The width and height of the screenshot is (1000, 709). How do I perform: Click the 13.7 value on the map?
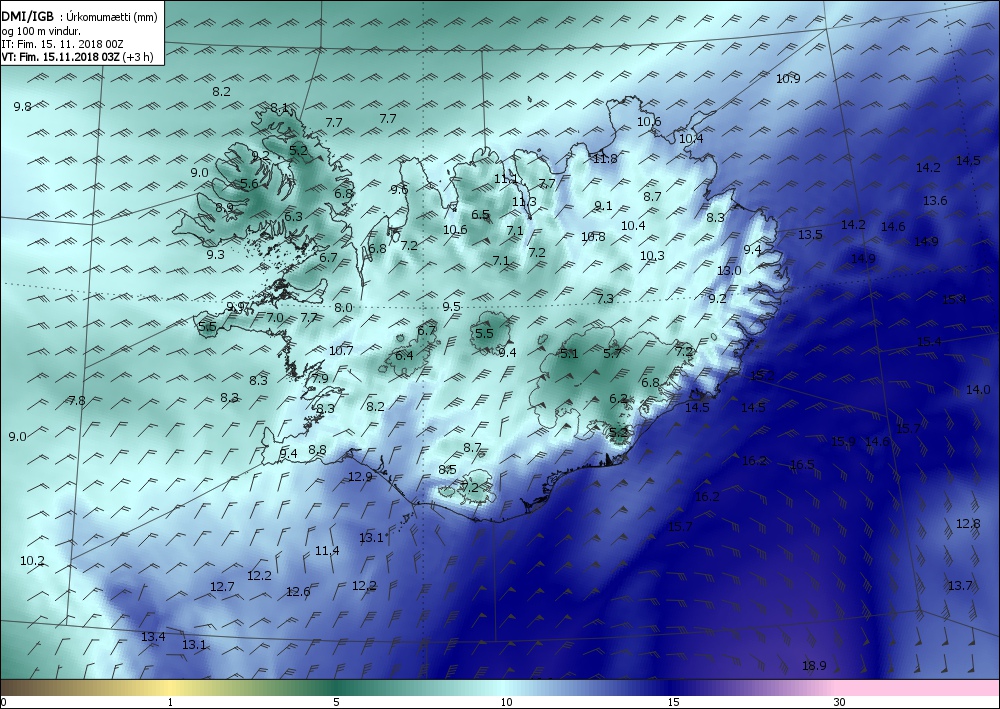(960, 585)
